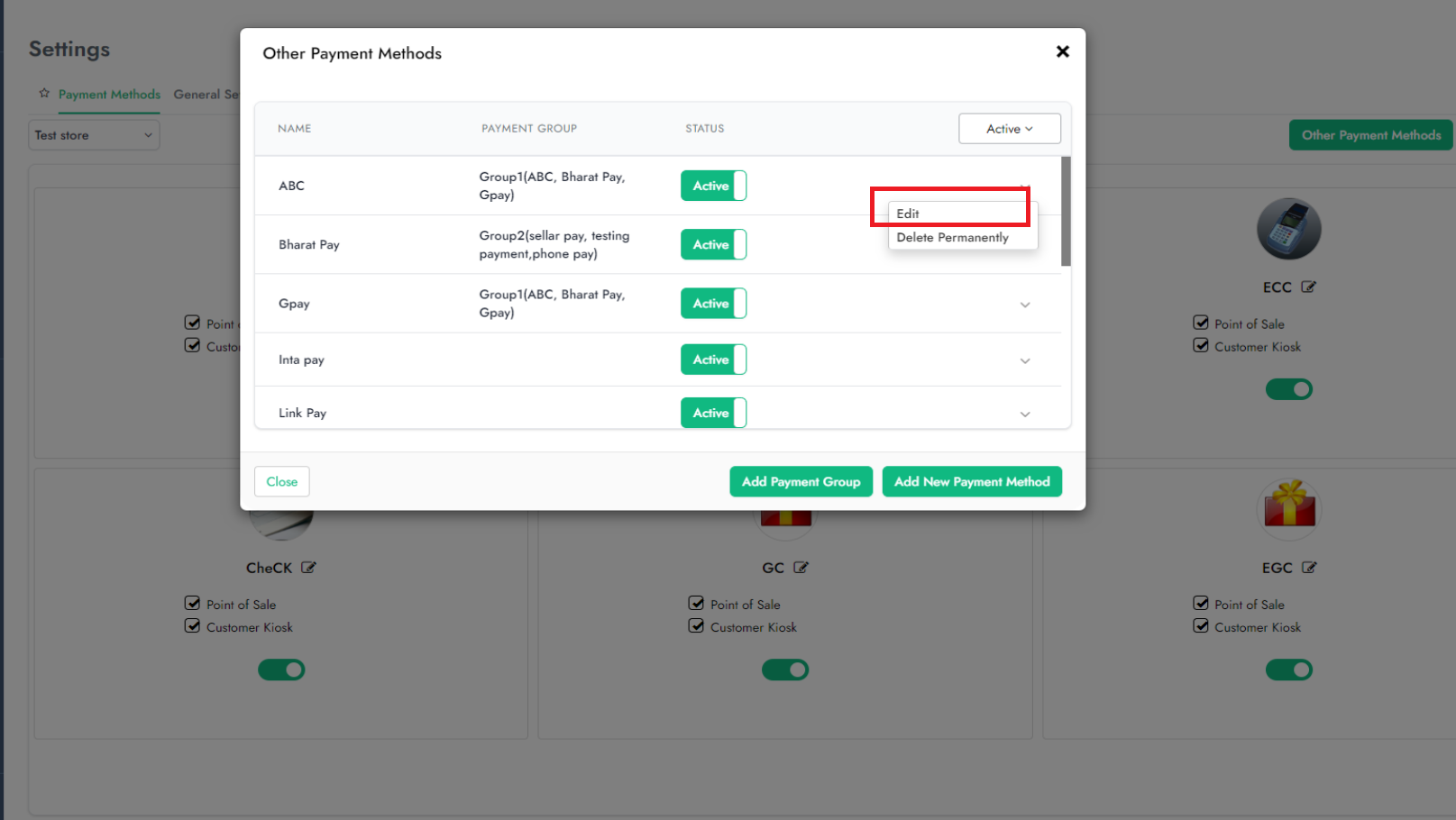Click the star icon beside Payment Methods
Viewport: 1456px width, 820px height.
[44, 94]
